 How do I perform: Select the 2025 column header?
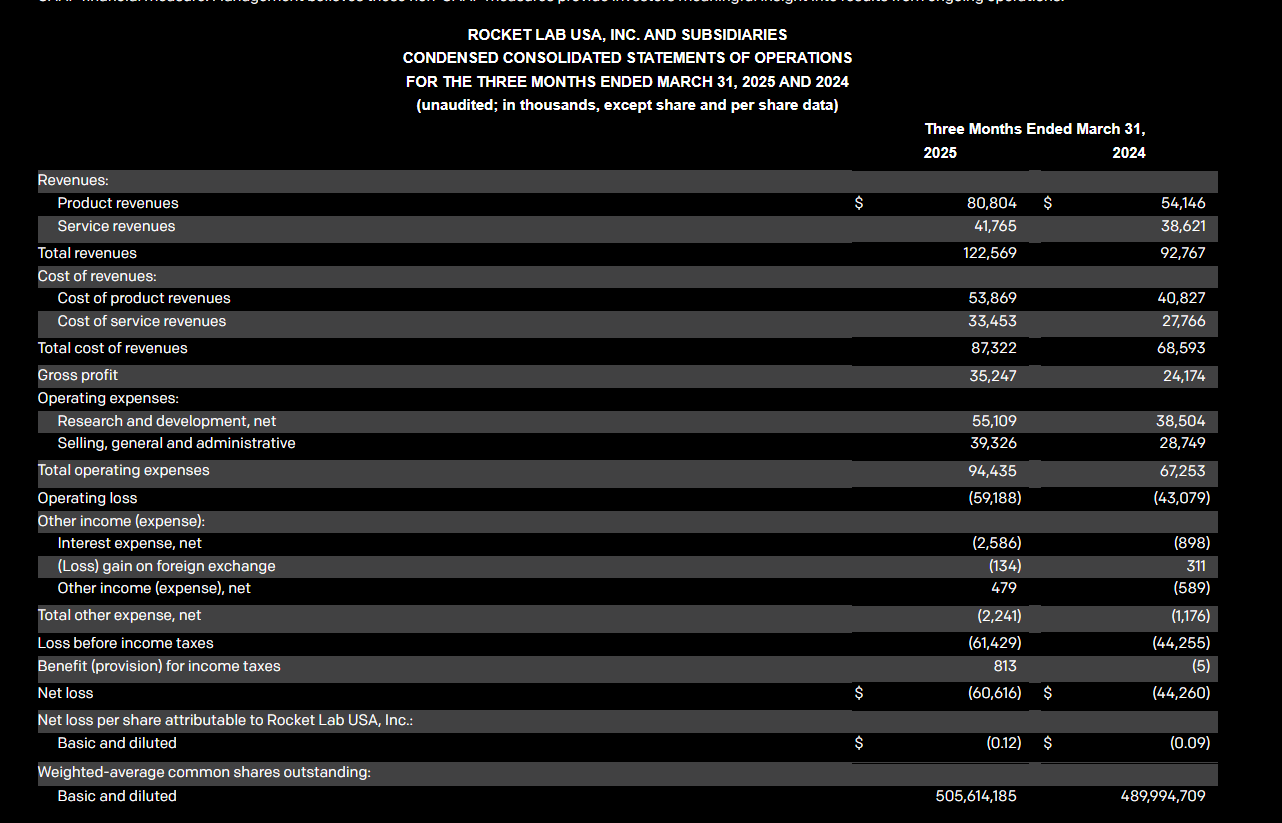coord(940,153)
